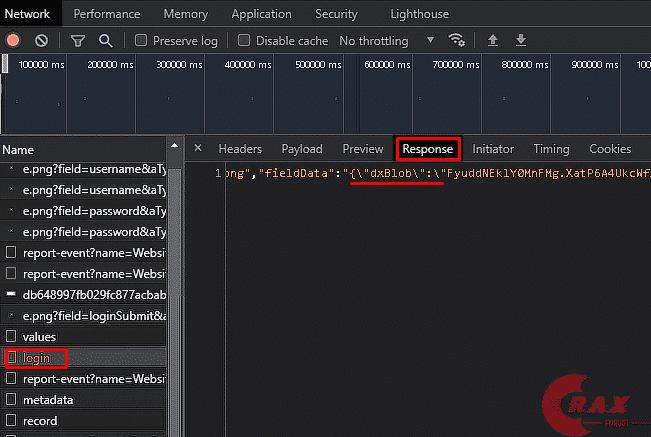Import HAR file upload arrow
The width and height of the screenshot is (651, 437).
[x=493, y=40]
